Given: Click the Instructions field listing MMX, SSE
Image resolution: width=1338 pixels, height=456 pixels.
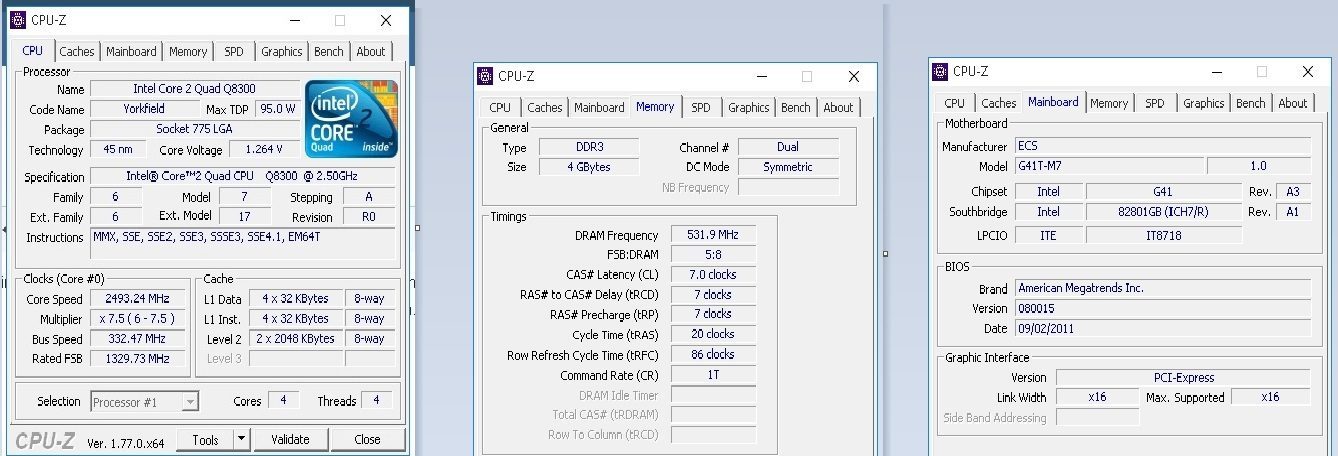Looking at the screenshot, I should click(243, 243).
